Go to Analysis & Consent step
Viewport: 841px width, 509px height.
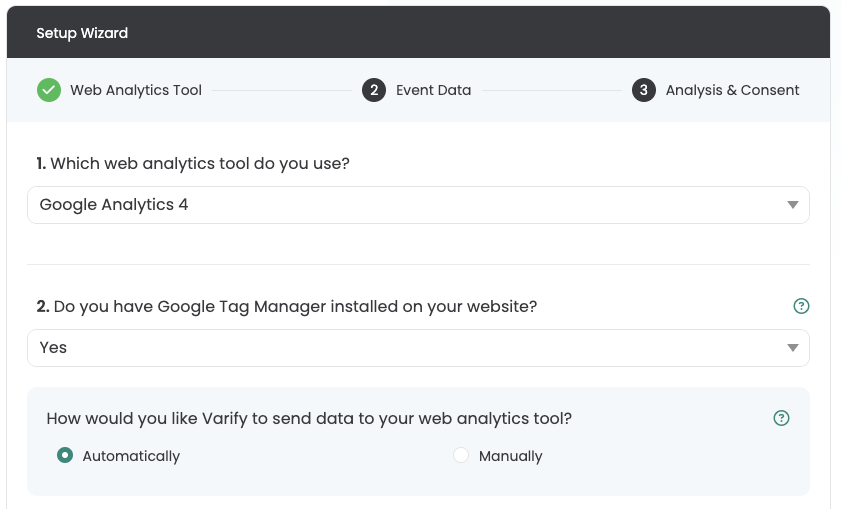coord(732,90)
